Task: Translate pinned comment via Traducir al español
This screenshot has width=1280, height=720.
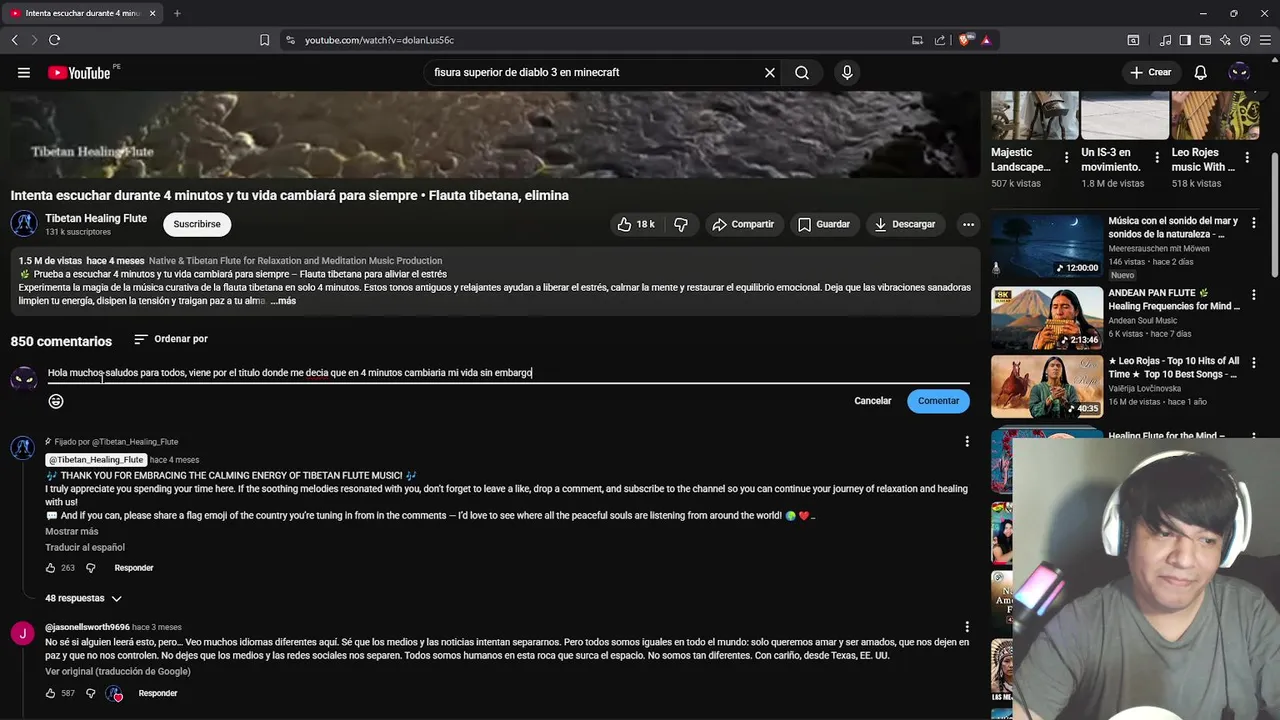Action: tap(85, 547)
